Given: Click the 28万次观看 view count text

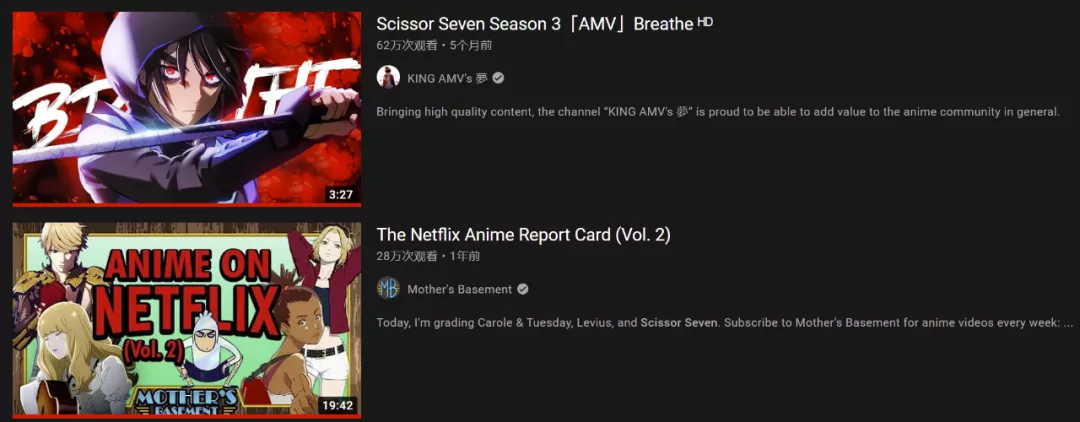Looking at the screenshot, I should click(407, 256).
